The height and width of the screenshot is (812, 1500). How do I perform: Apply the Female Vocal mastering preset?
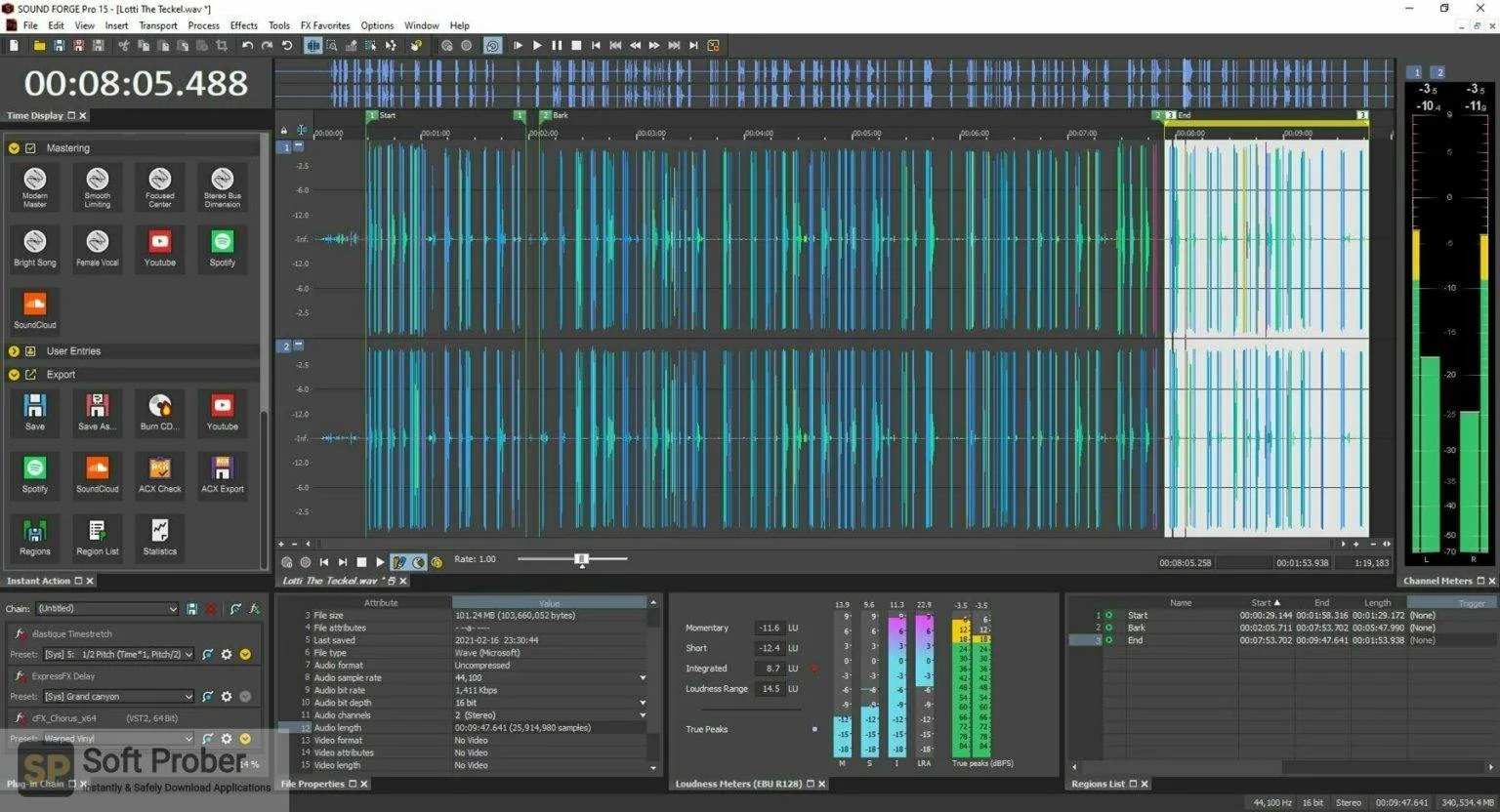point(98,248)
